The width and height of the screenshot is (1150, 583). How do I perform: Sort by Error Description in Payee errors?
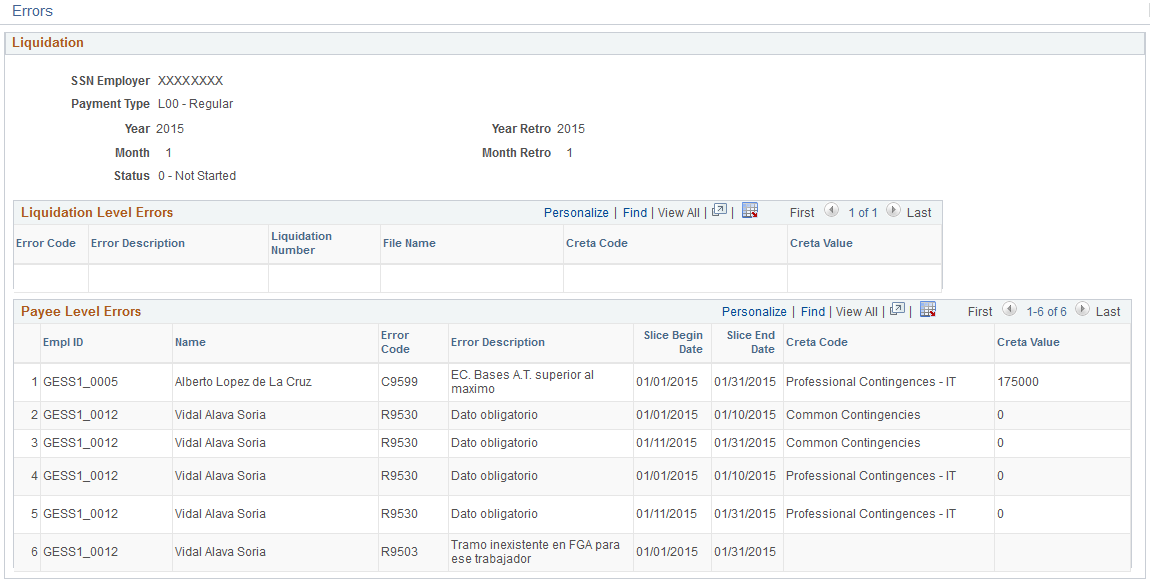[498, 342]
